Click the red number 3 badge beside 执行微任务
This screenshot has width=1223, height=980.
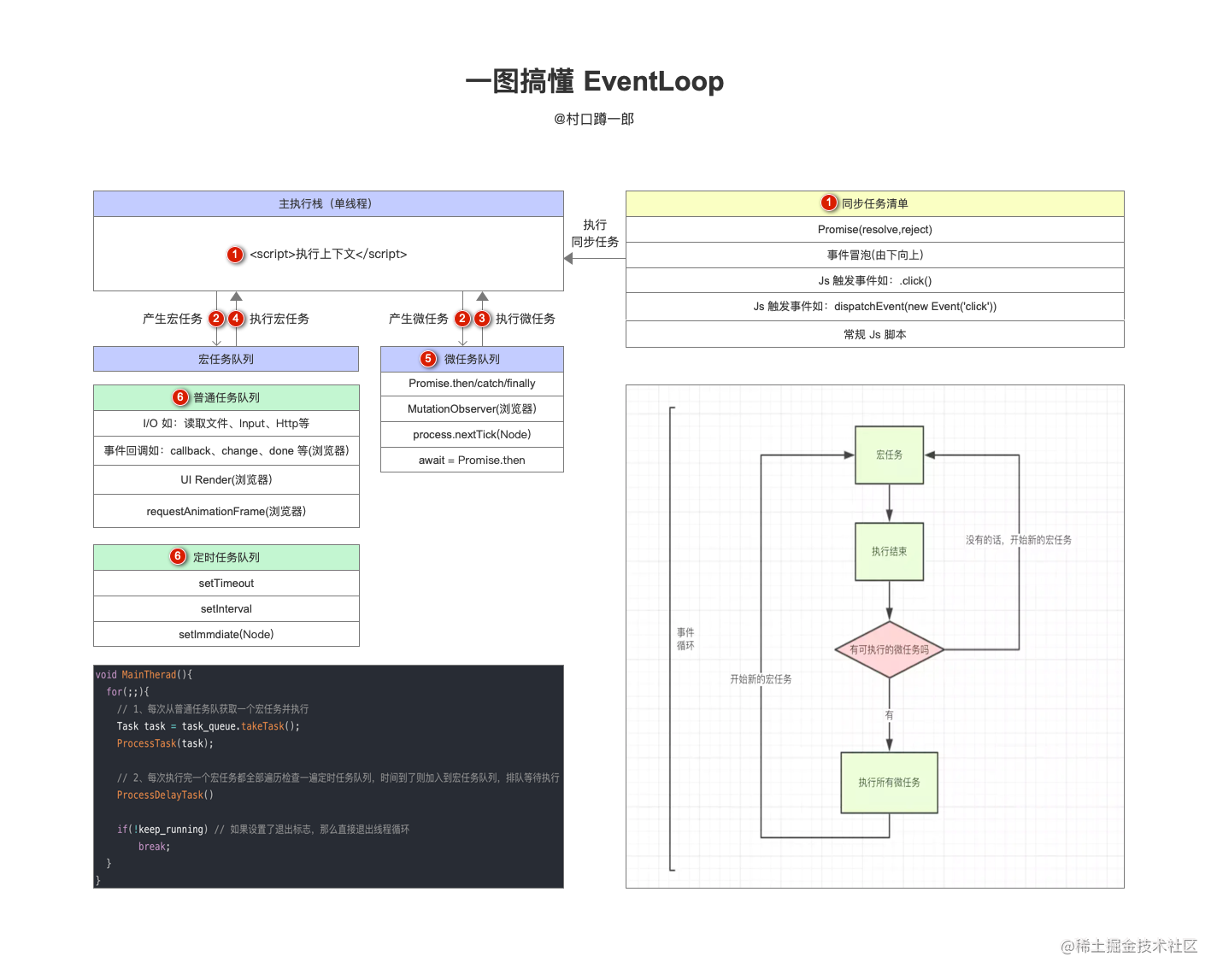pos(482,319)
